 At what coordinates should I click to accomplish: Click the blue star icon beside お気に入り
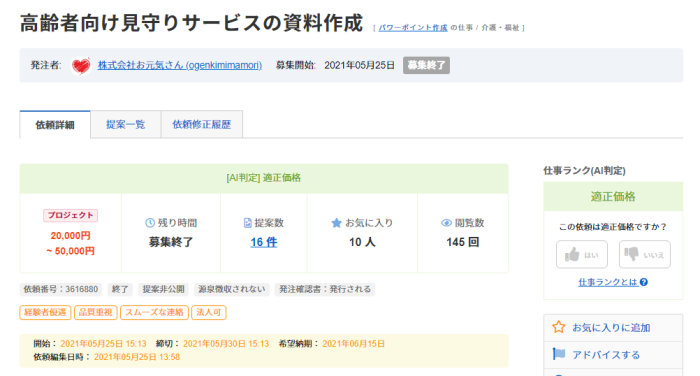[336, 223]
